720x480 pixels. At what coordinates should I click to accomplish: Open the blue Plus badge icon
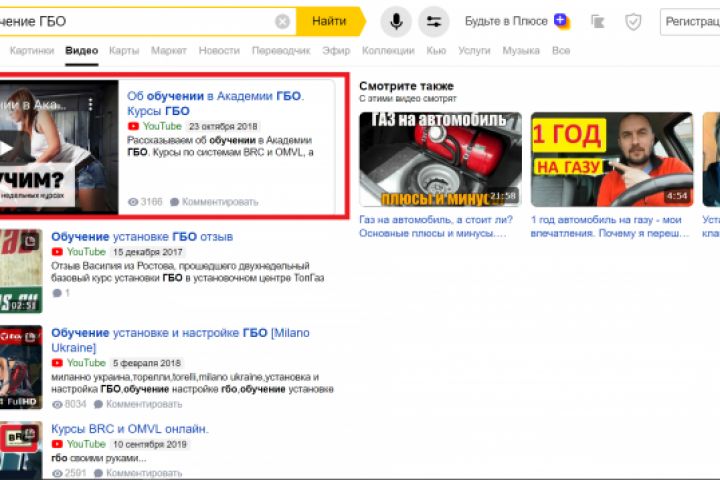coord(561,21)
